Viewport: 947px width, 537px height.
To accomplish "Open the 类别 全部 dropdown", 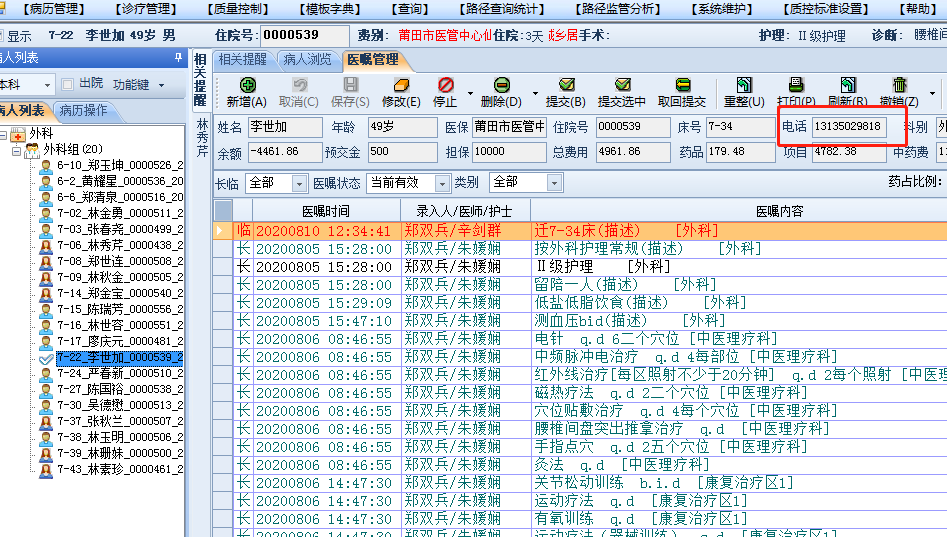I will pyautogui.click(x=554, y=183).
